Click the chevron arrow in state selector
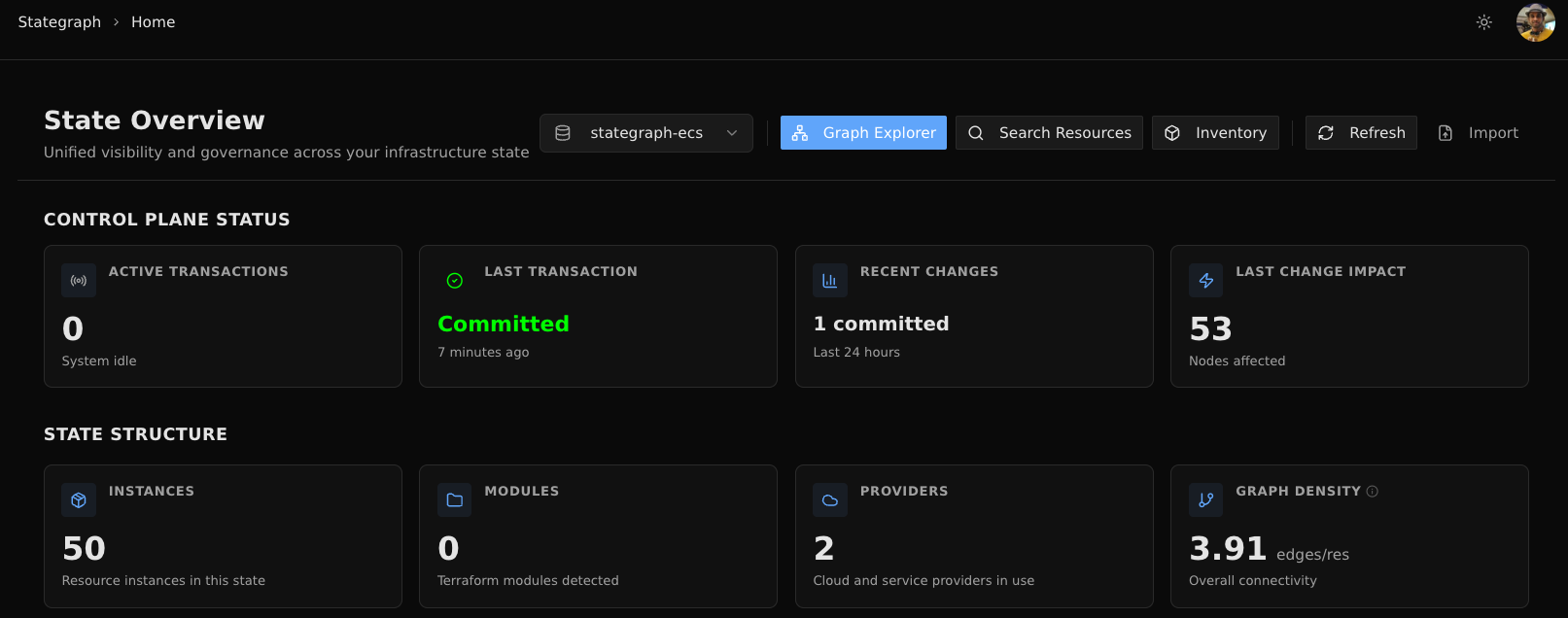The image size is (1568, 618). click(732, 133)
